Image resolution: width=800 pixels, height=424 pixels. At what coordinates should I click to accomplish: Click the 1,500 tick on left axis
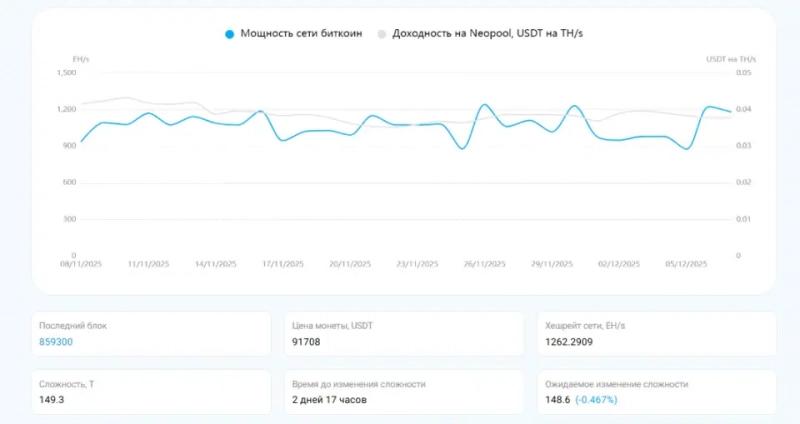point(66,72)
